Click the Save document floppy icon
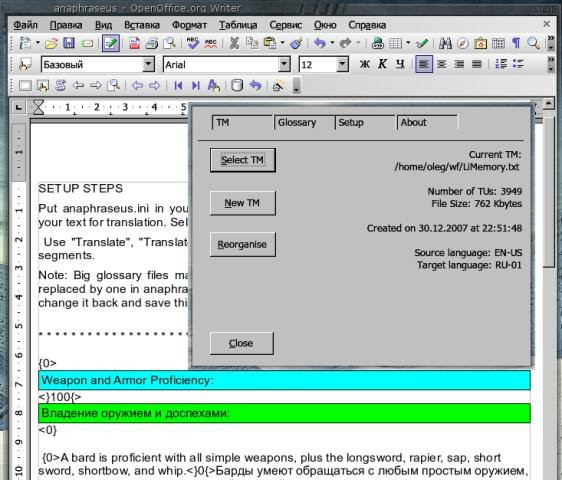 (69, 43)
